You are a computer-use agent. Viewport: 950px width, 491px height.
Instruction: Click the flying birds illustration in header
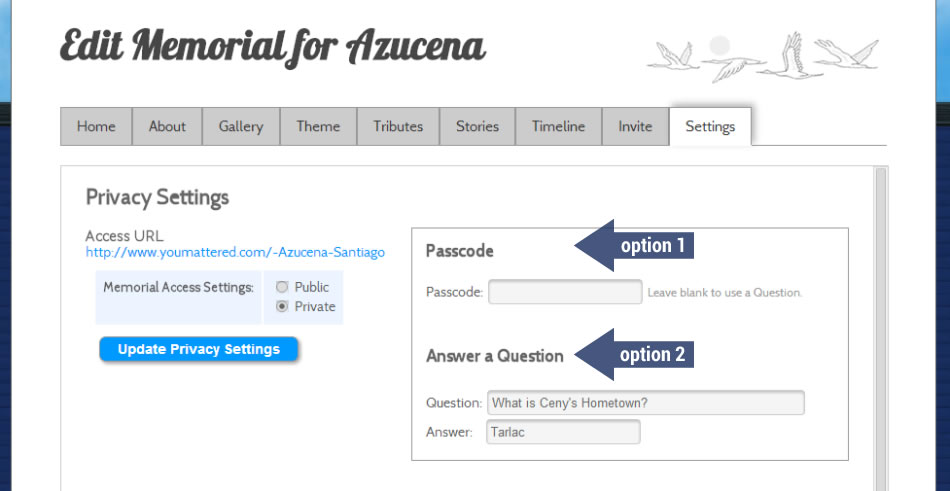click(x=763, y=57)
